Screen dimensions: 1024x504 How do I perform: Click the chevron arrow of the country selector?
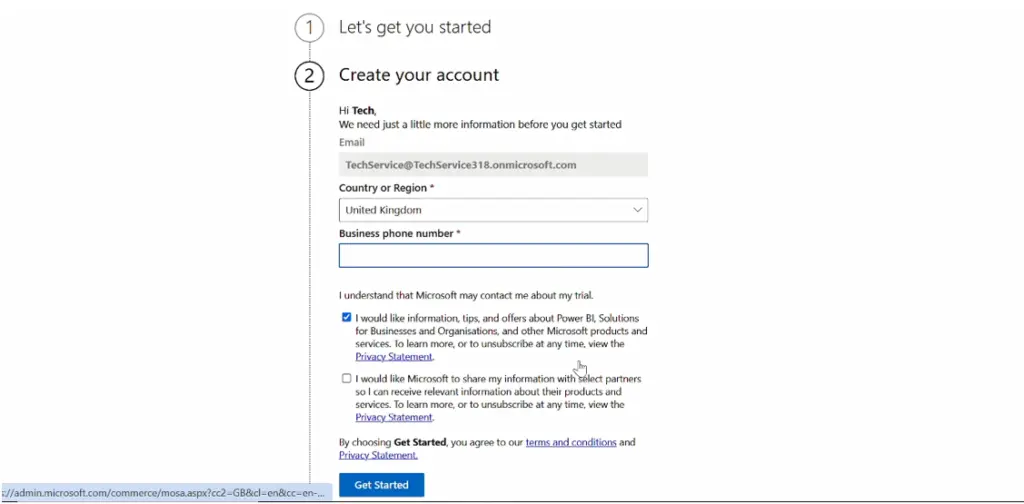click(637, 210)
